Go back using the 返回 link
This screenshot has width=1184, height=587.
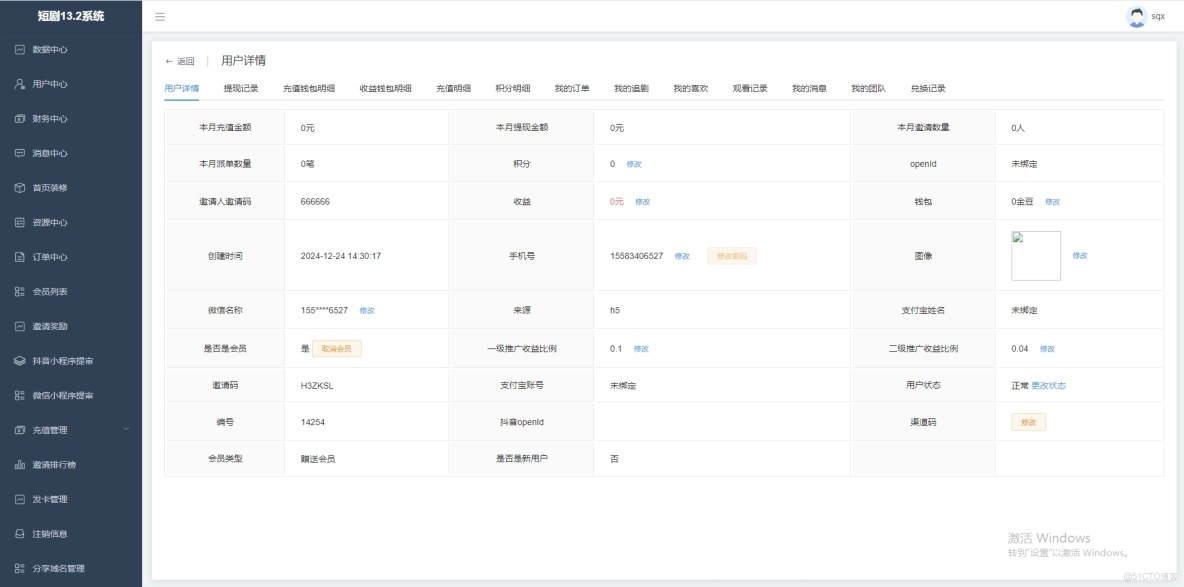click(179, 60)
